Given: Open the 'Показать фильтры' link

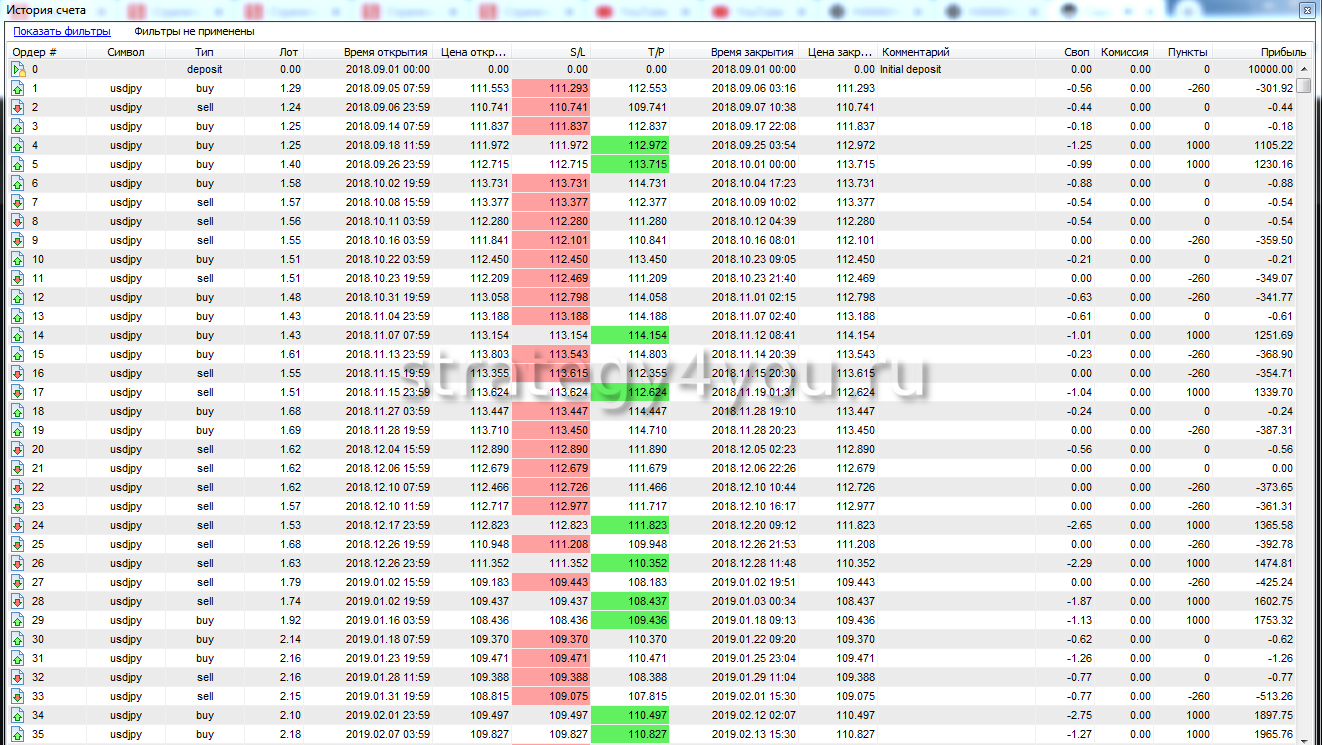Looking at the screenshot, I should pos(62,31).
